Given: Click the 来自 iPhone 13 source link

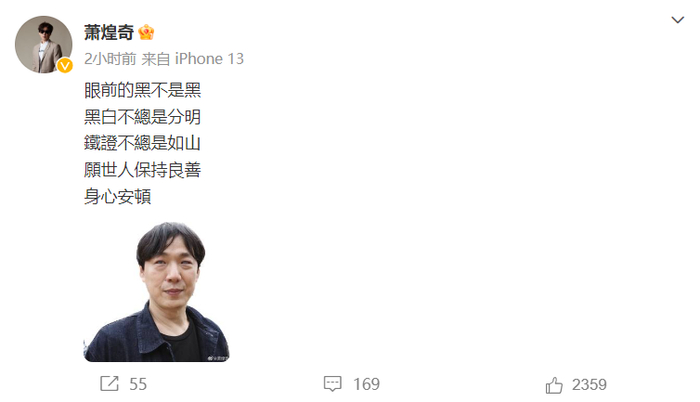Looking at the screenshot, I should (x=193, y=59).
